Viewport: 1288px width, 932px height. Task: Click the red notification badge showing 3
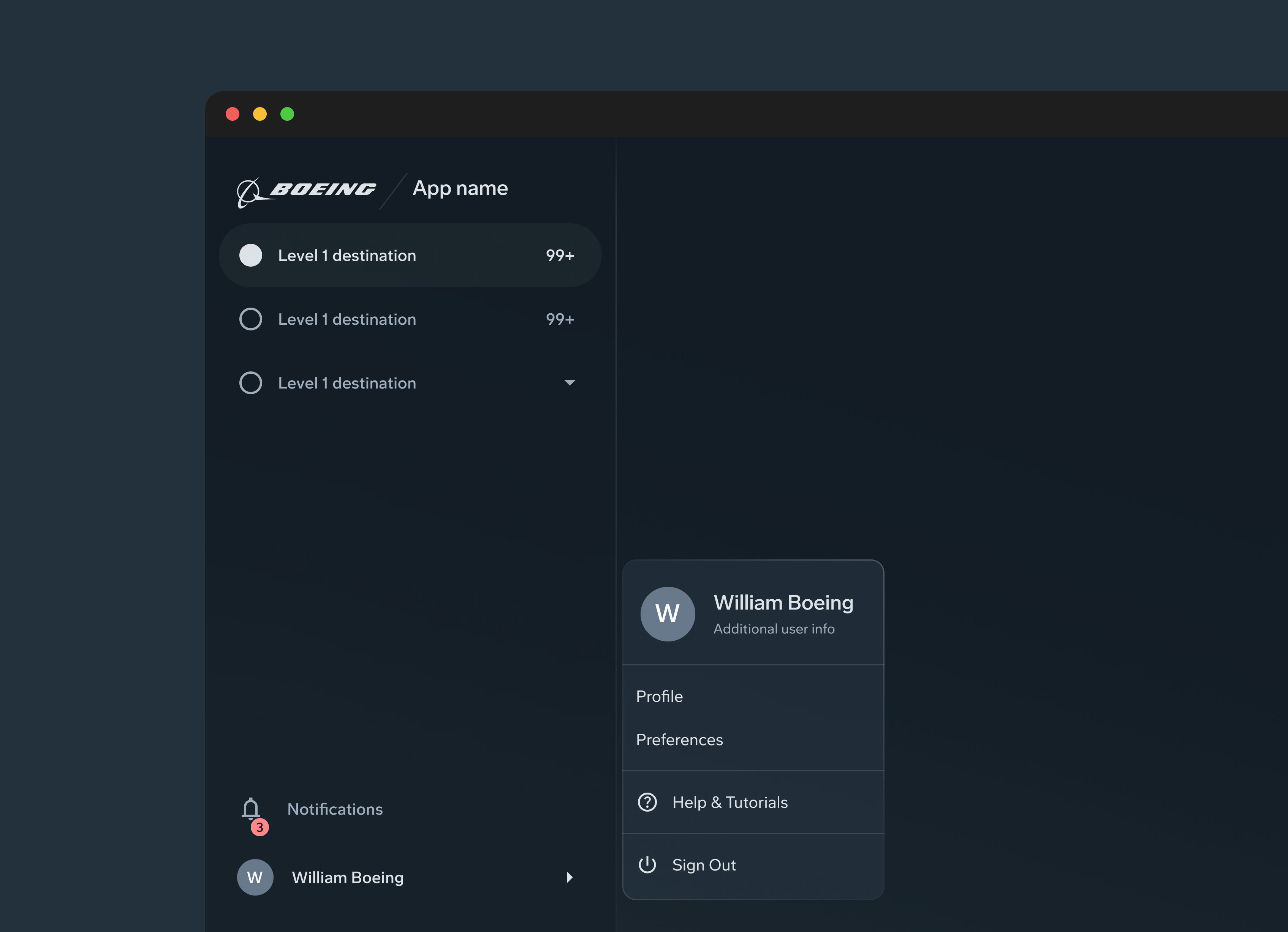click(259, 827)
